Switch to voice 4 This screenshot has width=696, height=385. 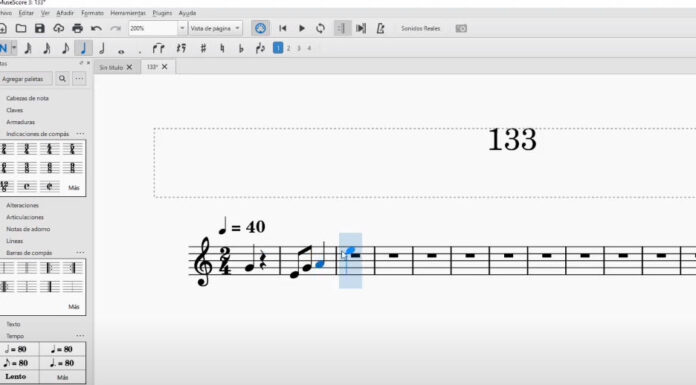309,48
